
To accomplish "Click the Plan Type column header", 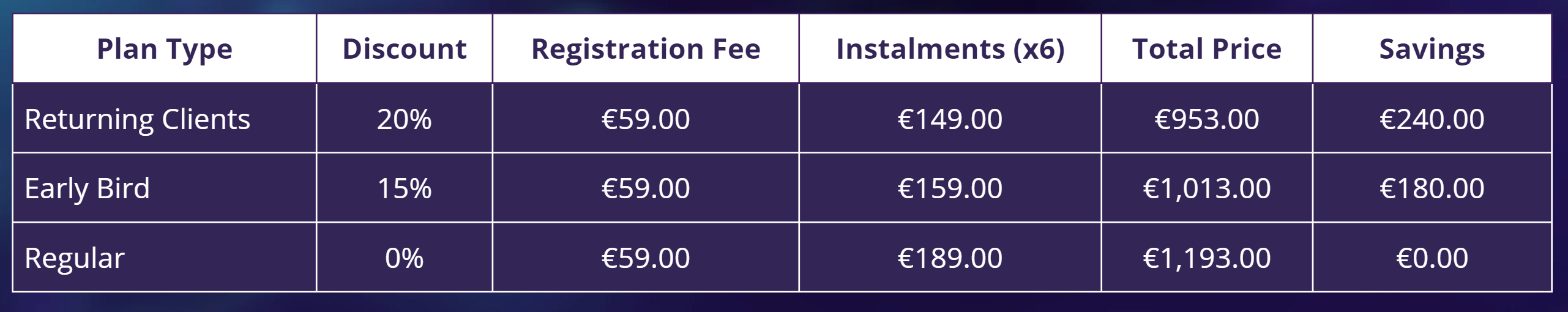I will click(165, 49).
